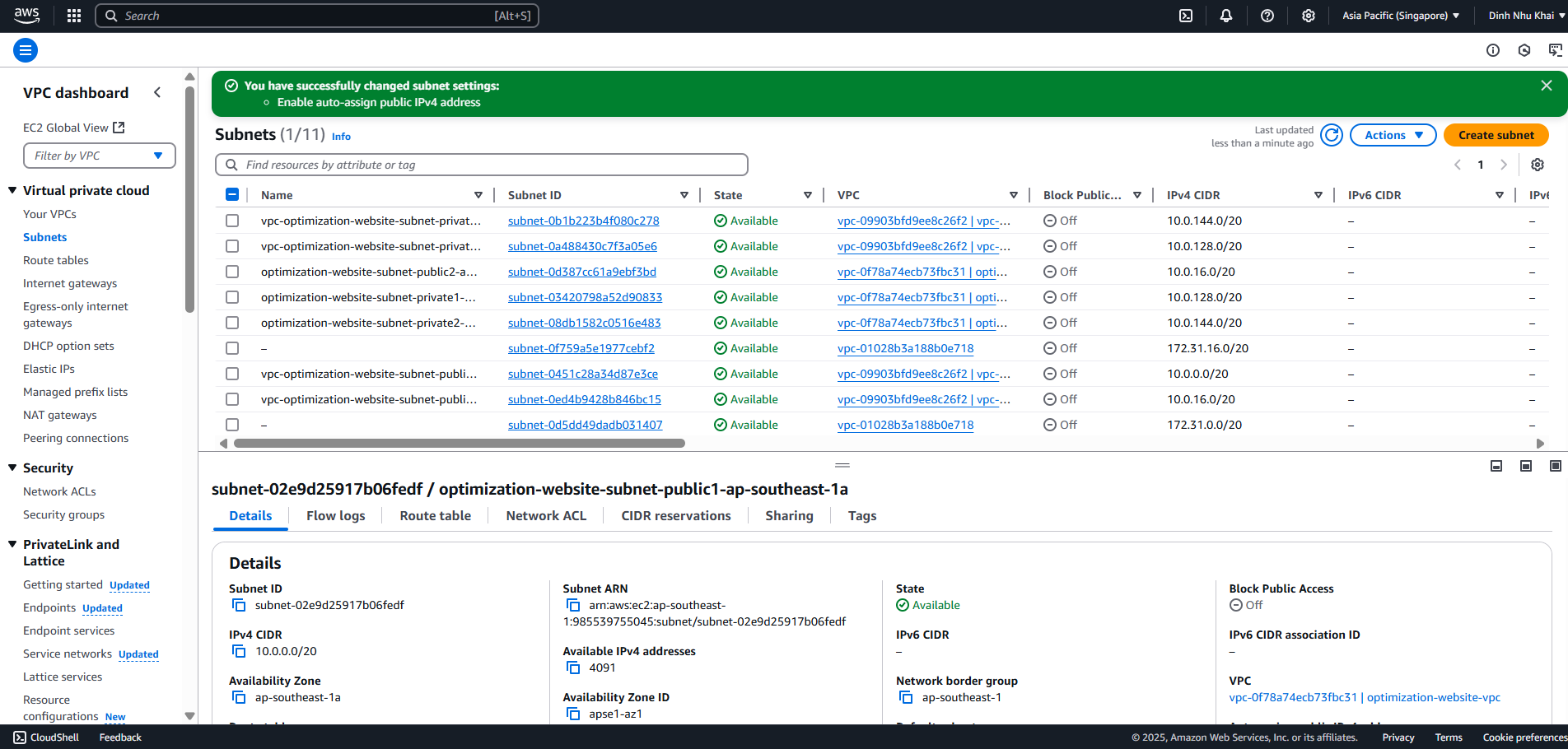Copy the Subnet ID value
This screenshot has width=1568, height=749.
pos(239,605)
